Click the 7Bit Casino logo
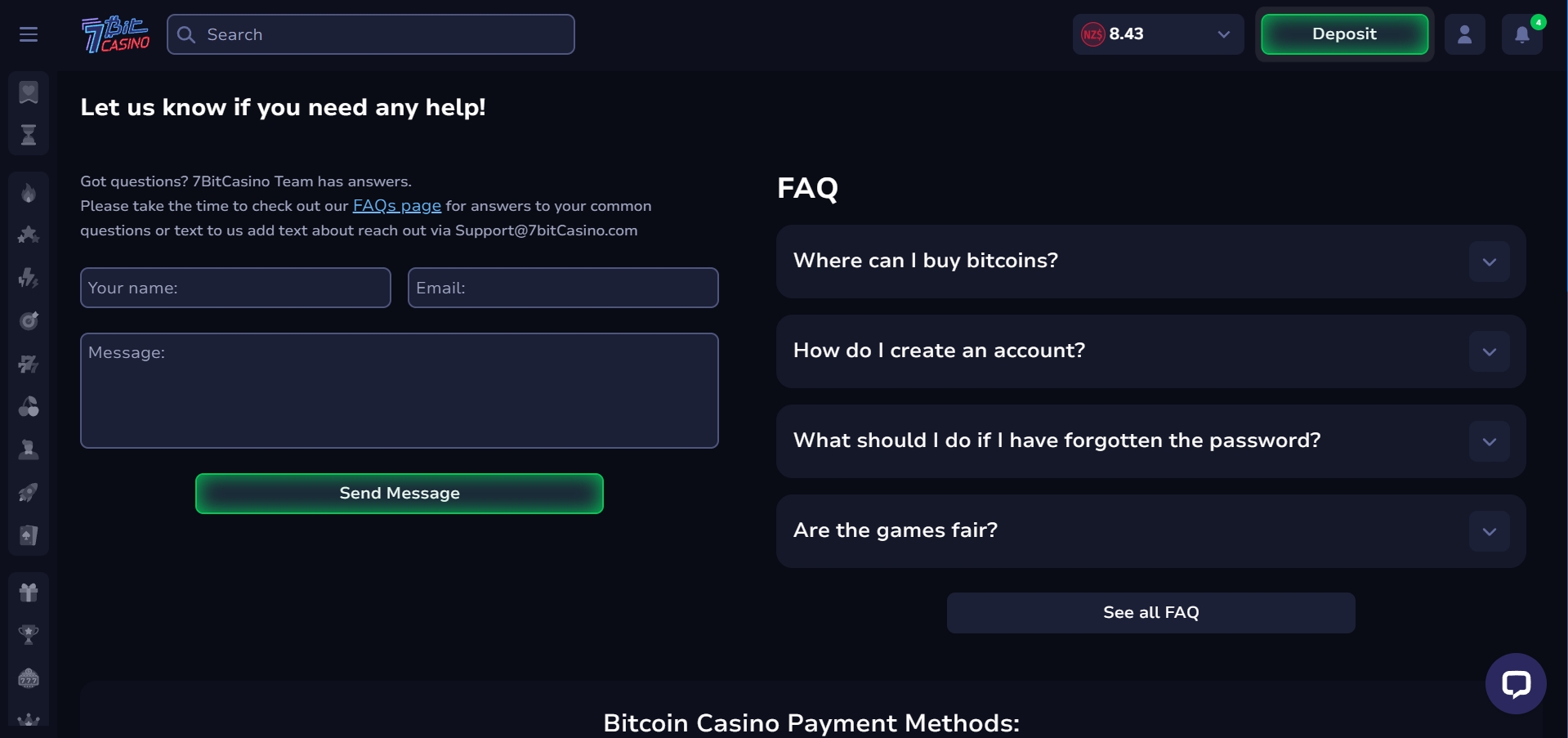The image size is (1568, 738). pos(115,34)
